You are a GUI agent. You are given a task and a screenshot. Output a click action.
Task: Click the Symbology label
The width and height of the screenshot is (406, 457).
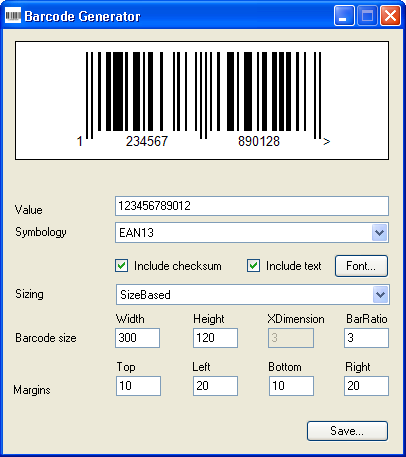point(41,232)
